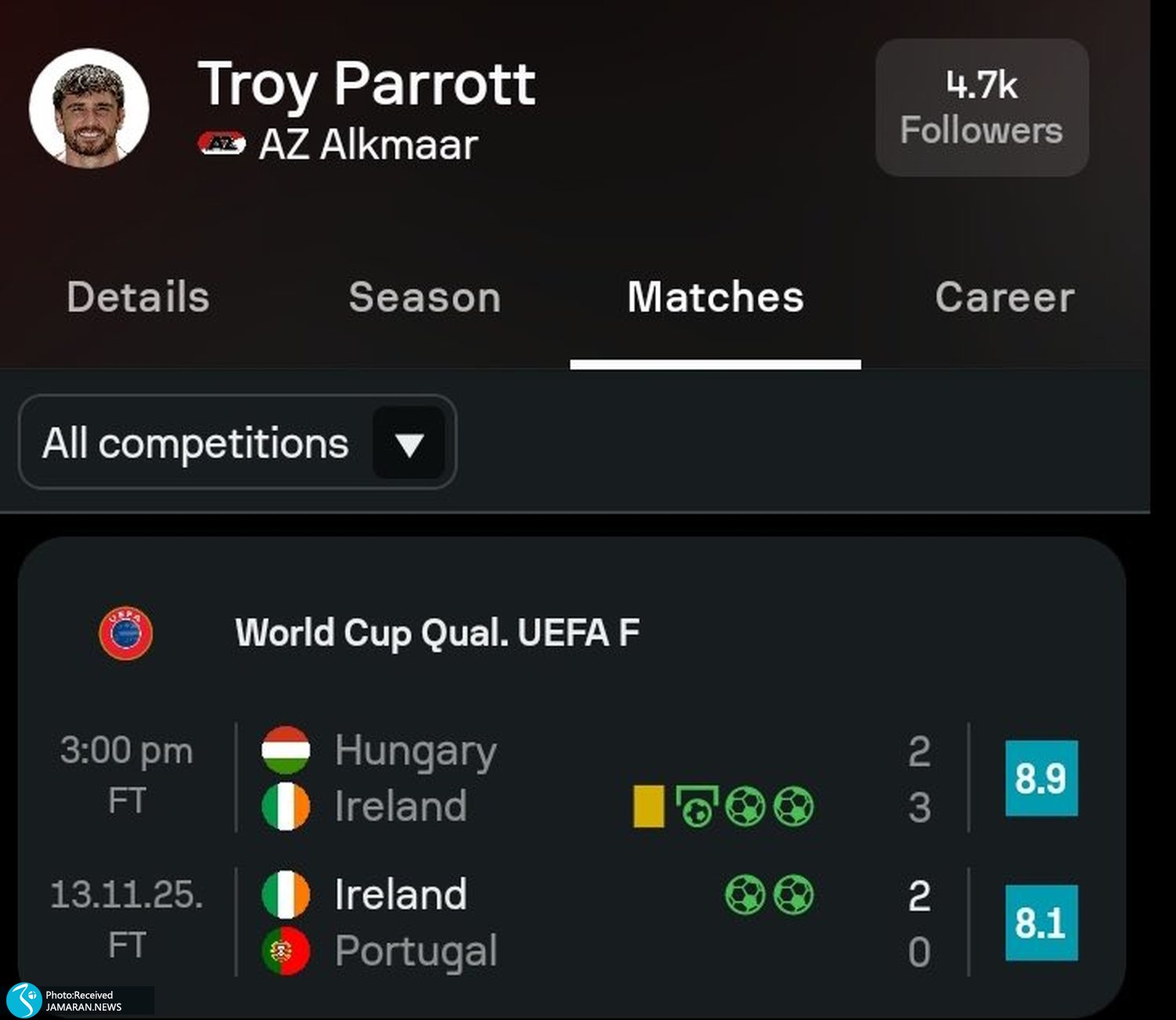
Task: Click the Ireland flag in Hungary match
Action: click(x=285, y=807)
